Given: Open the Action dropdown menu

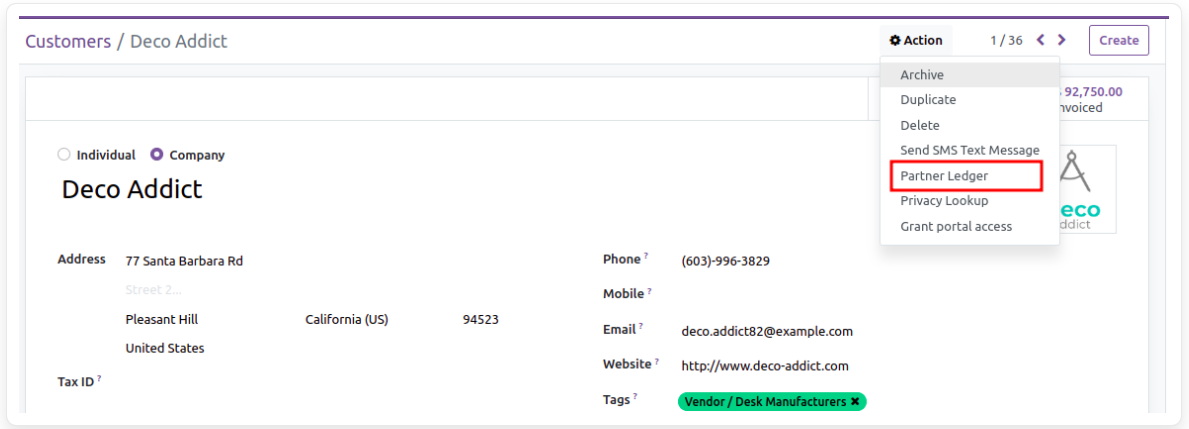Looking at the screenshot, I should click(916, 41).
